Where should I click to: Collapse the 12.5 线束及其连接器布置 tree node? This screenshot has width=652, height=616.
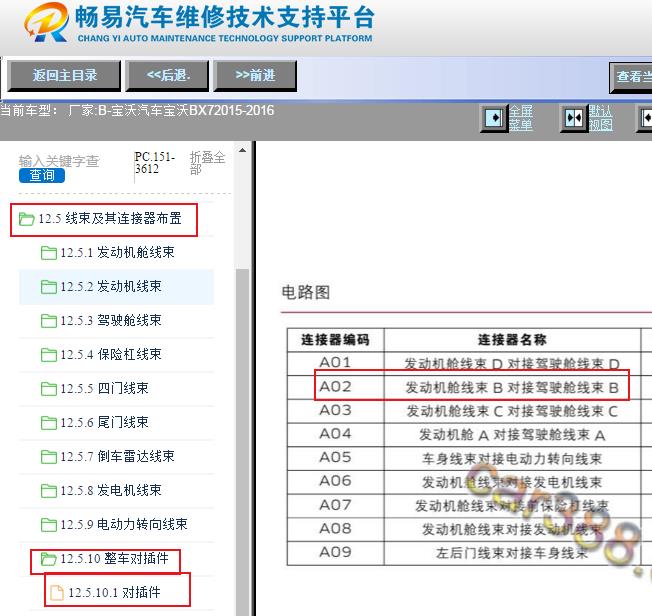point(110,219)
